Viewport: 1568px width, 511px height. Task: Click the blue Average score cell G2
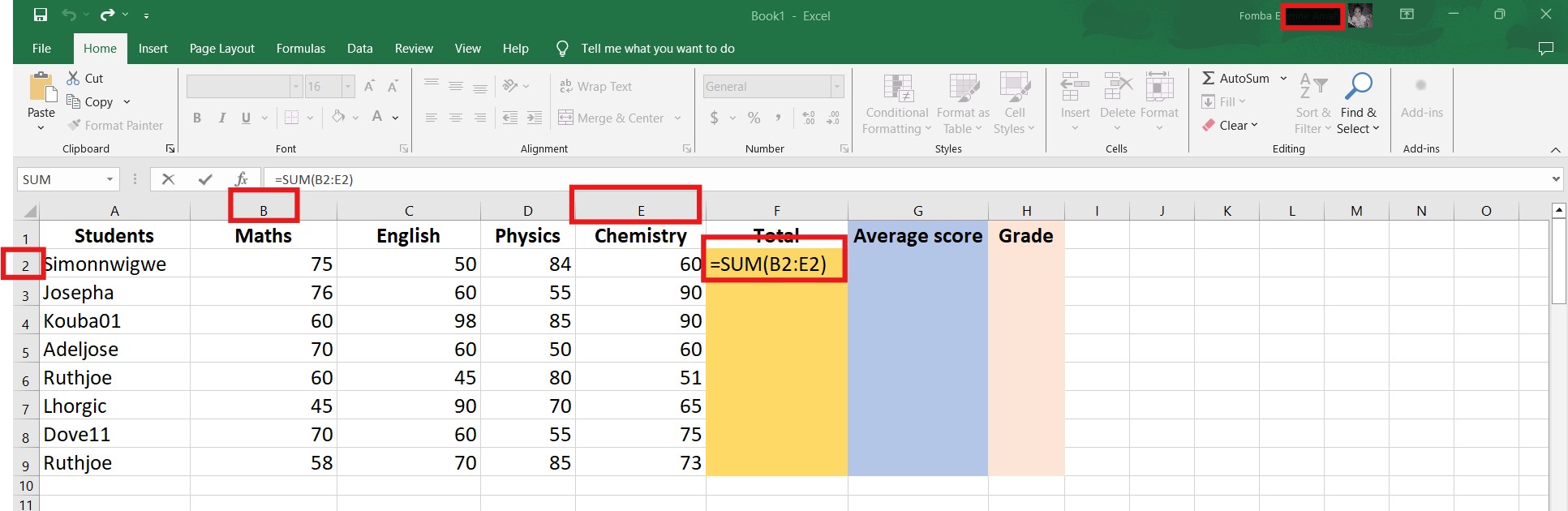coord(917,264)
